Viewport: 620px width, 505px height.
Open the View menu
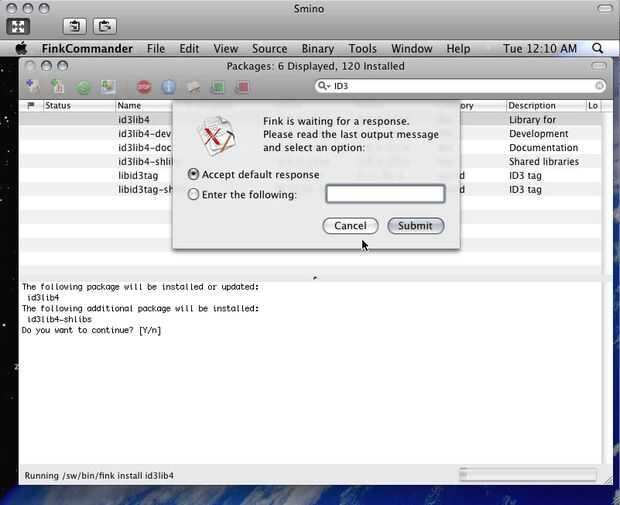pos(225,48)
